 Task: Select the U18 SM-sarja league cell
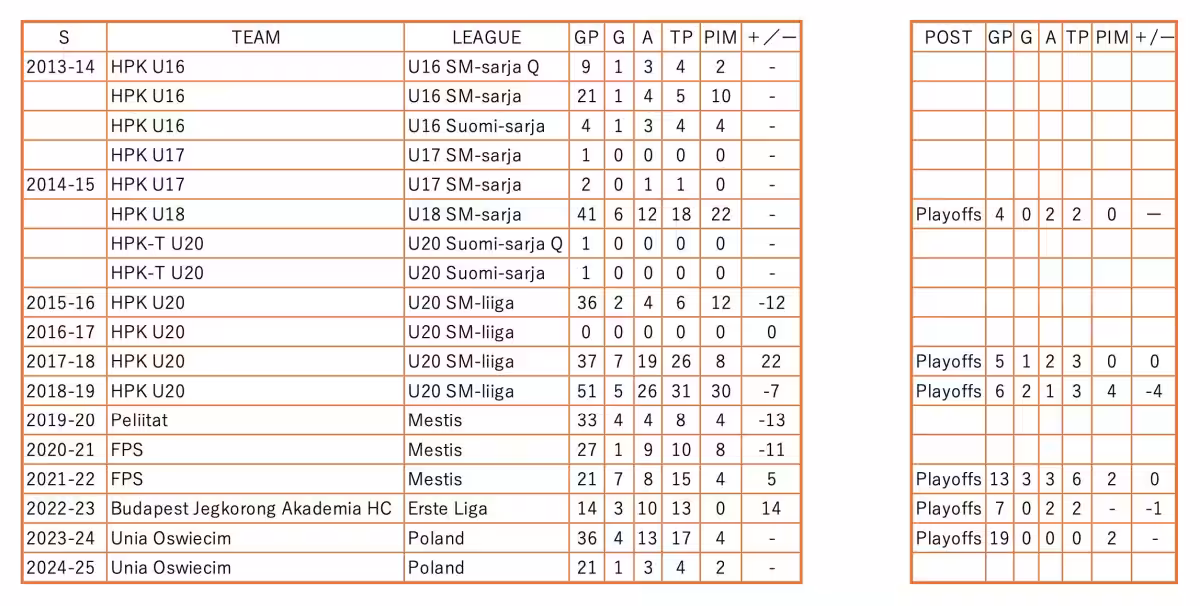(x=464, y=214)
